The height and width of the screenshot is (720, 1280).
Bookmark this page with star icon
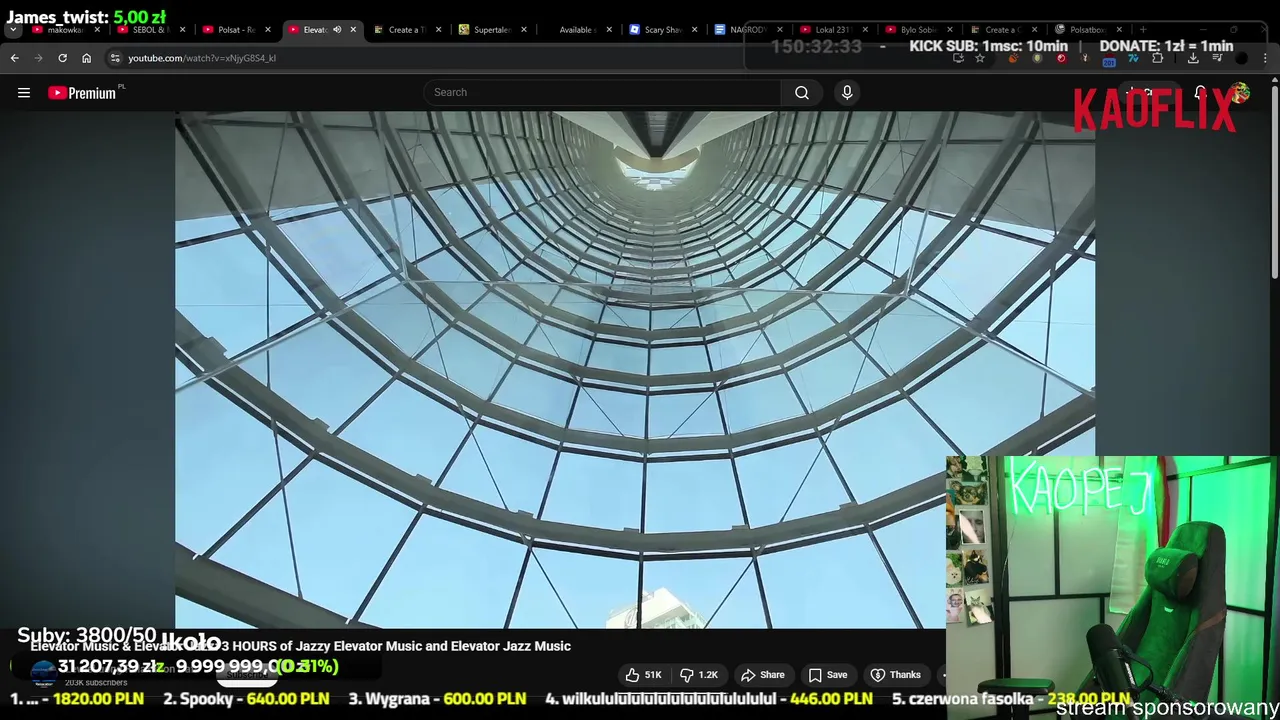click(x=980, y=58)
